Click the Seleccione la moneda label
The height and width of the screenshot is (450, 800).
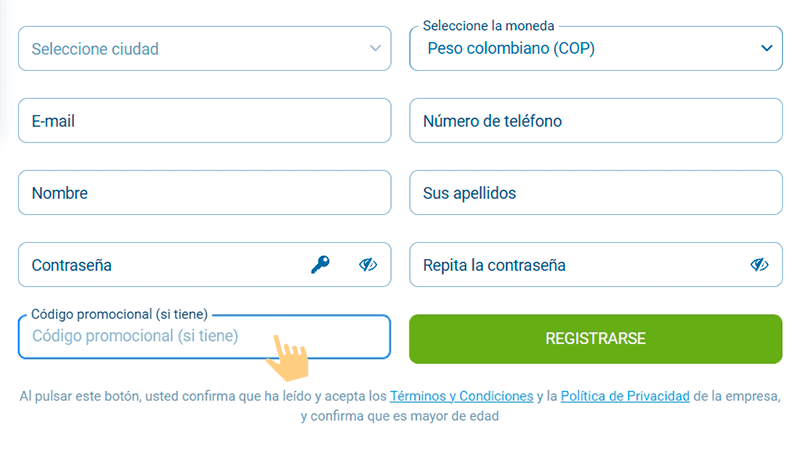pos(488,26)
